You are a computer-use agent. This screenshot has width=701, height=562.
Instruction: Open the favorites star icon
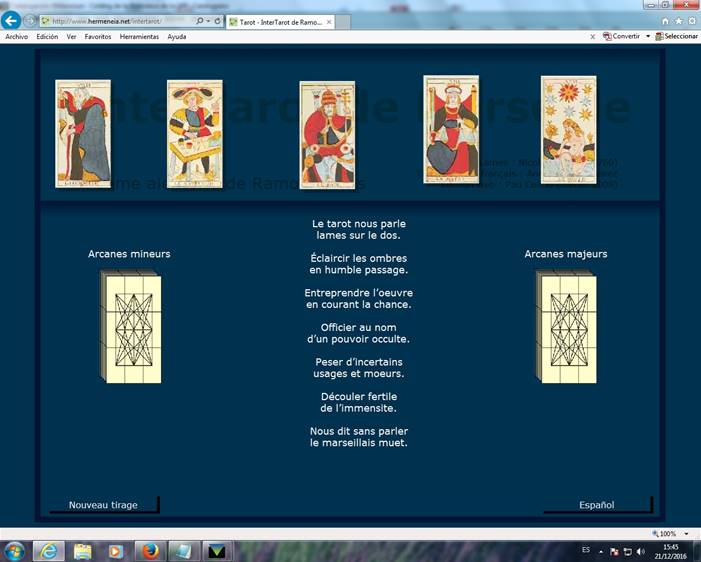[679, 20]
